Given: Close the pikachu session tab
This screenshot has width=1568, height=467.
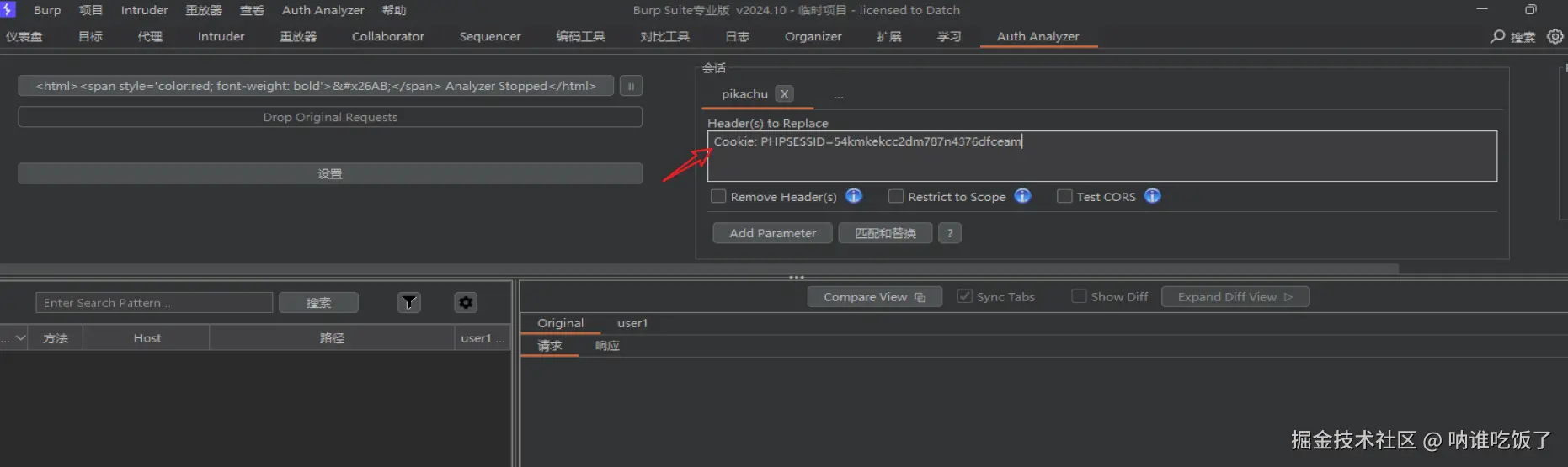Looking at the screenshot, I should [784, 94].
